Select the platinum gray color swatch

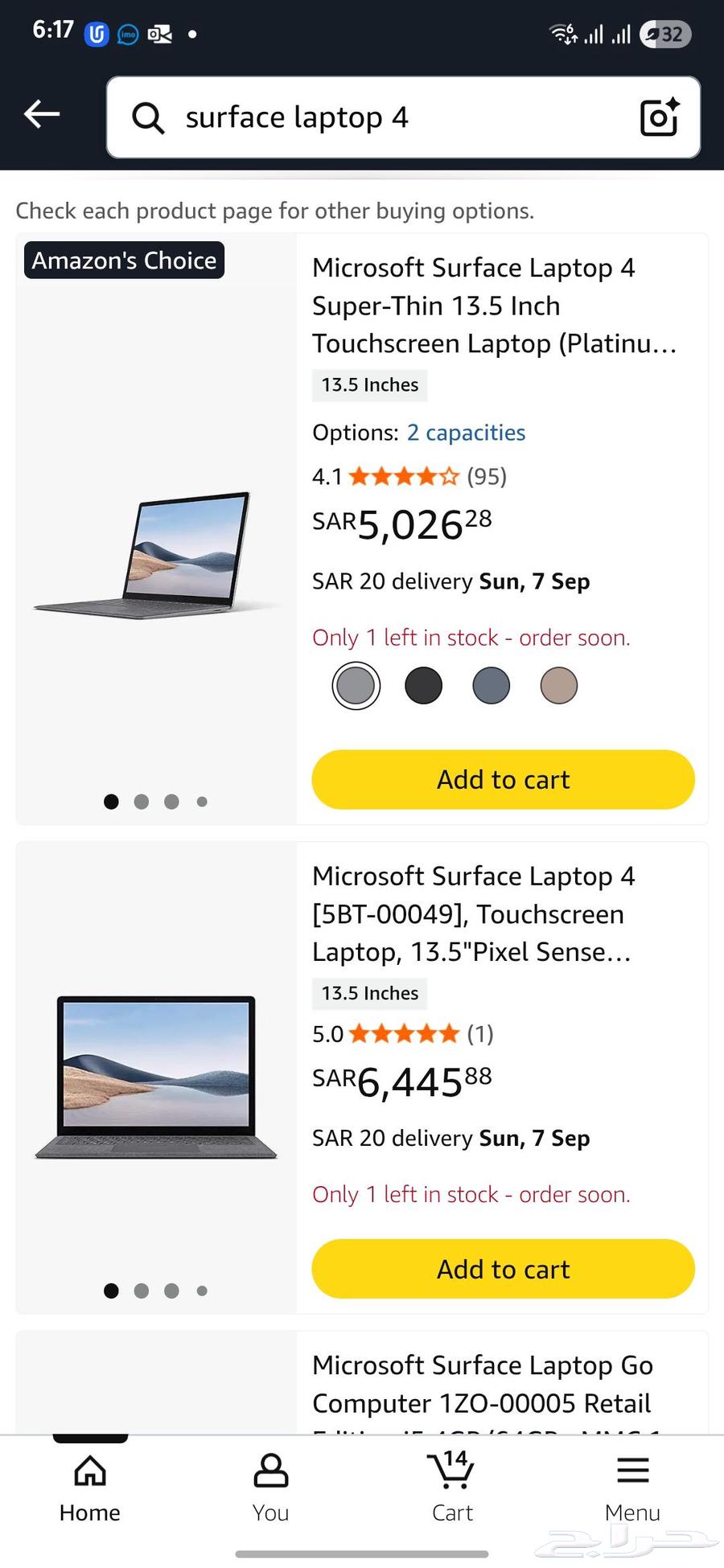[356, 686]
